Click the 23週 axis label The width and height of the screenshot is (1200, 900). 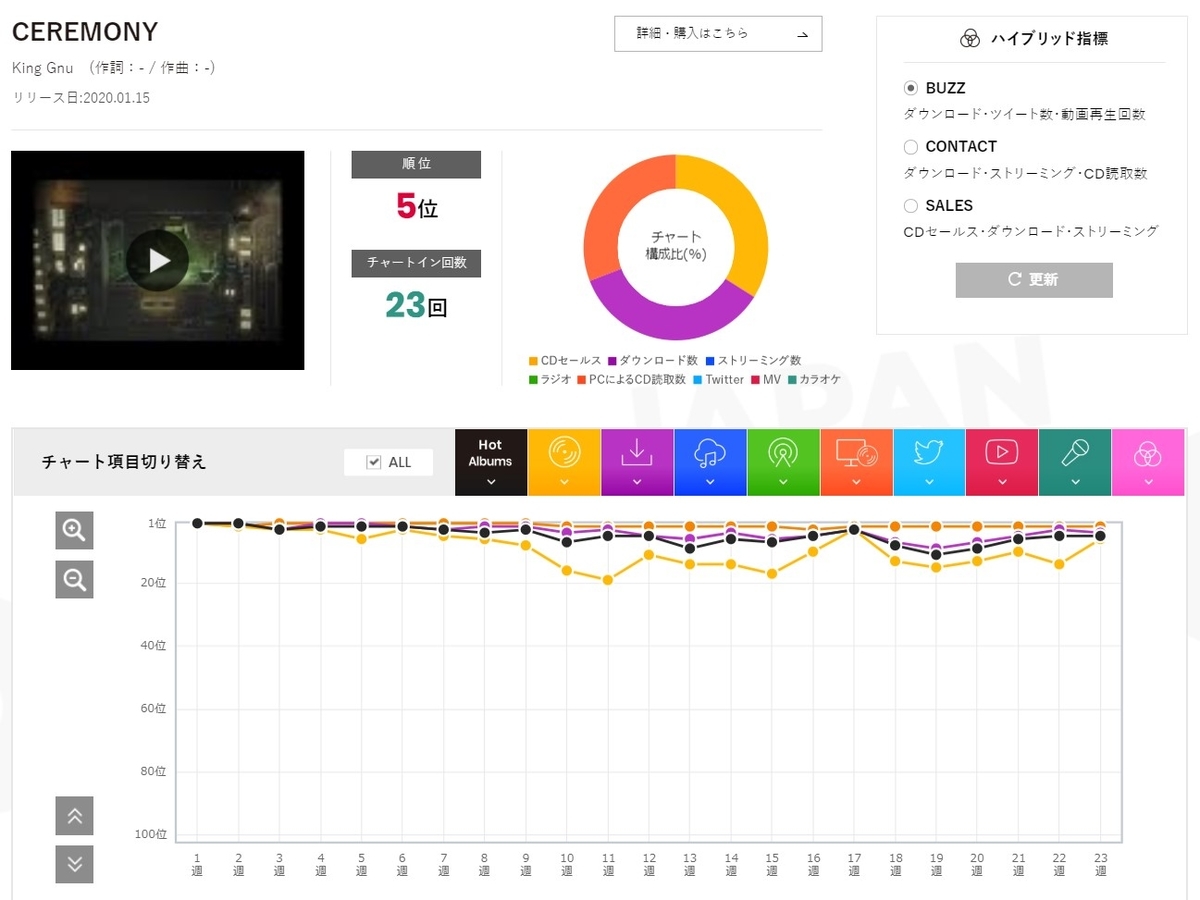(1100, 865)
